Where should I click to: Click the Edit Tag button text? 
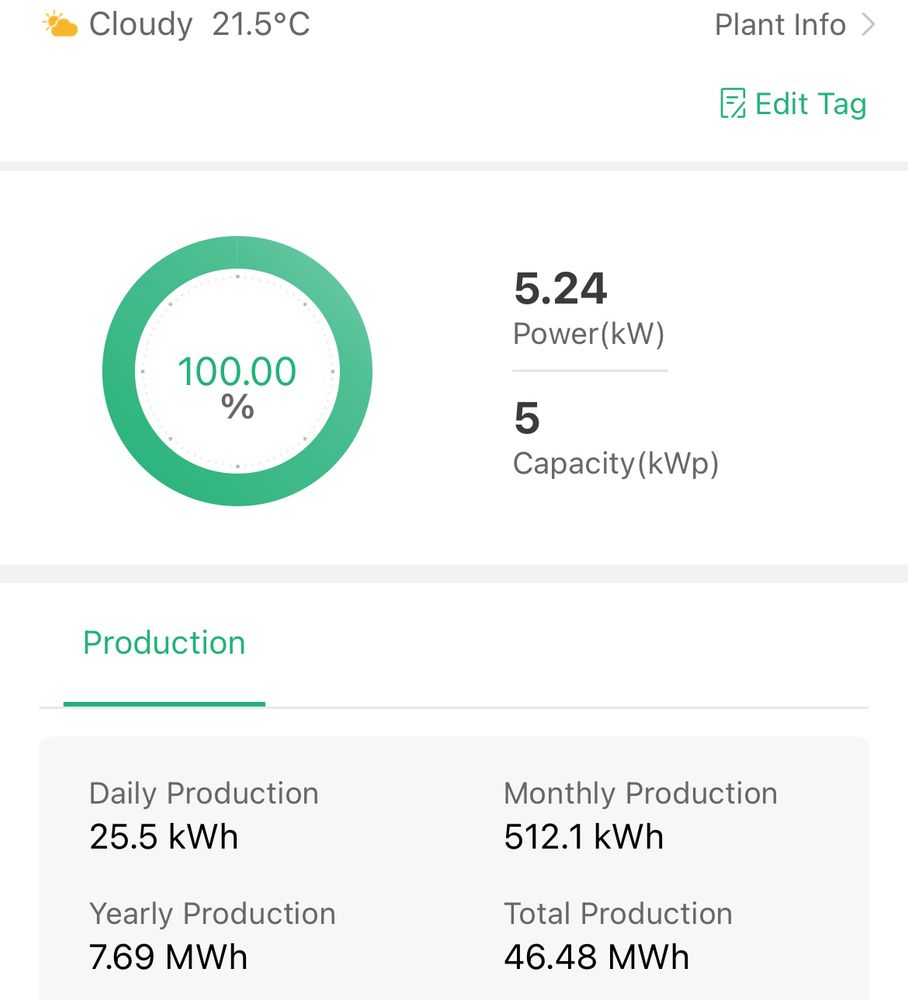[x=810, y=104]
